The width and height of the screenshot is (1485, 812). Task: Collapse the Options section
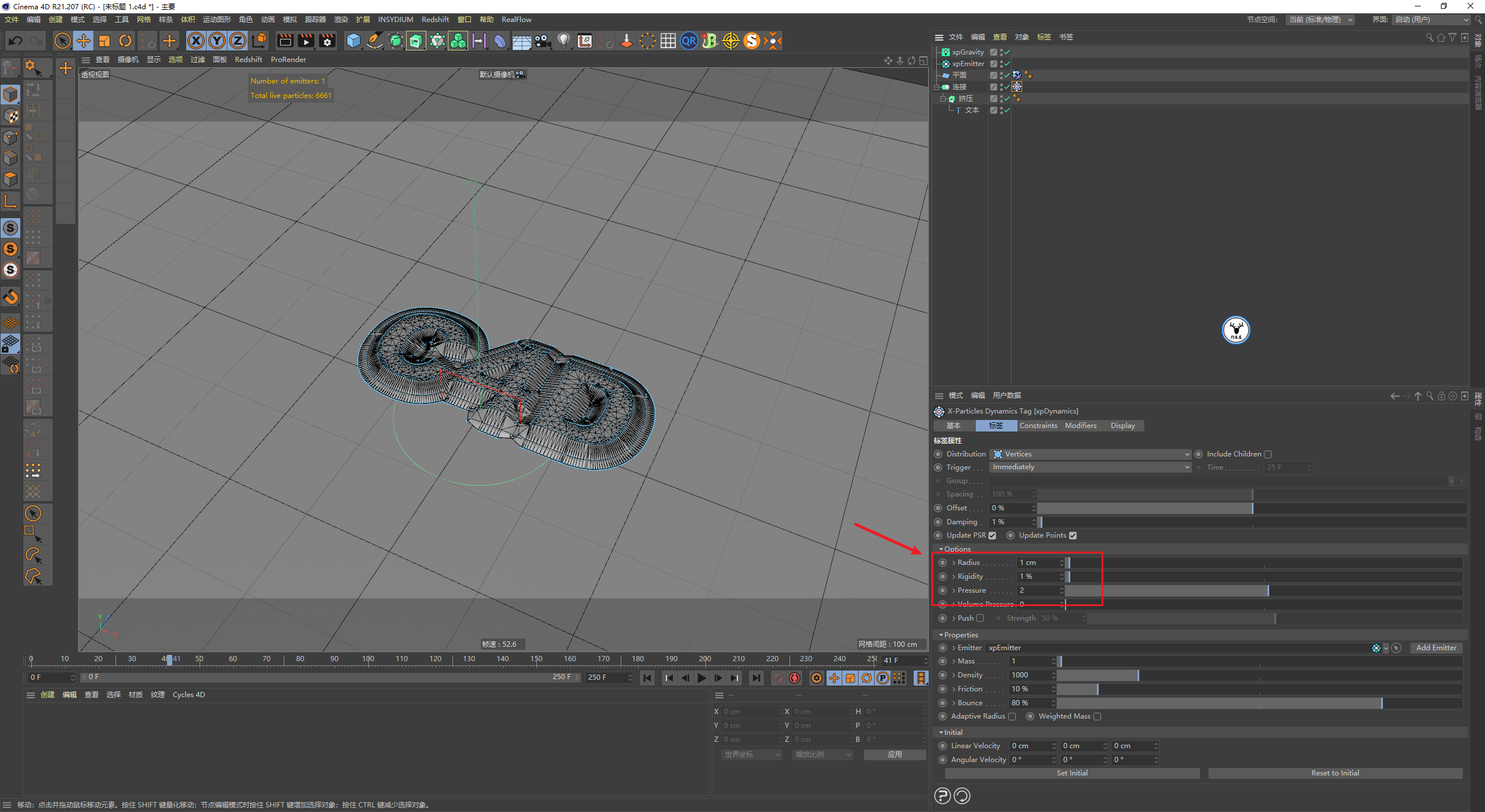(941, 549)
